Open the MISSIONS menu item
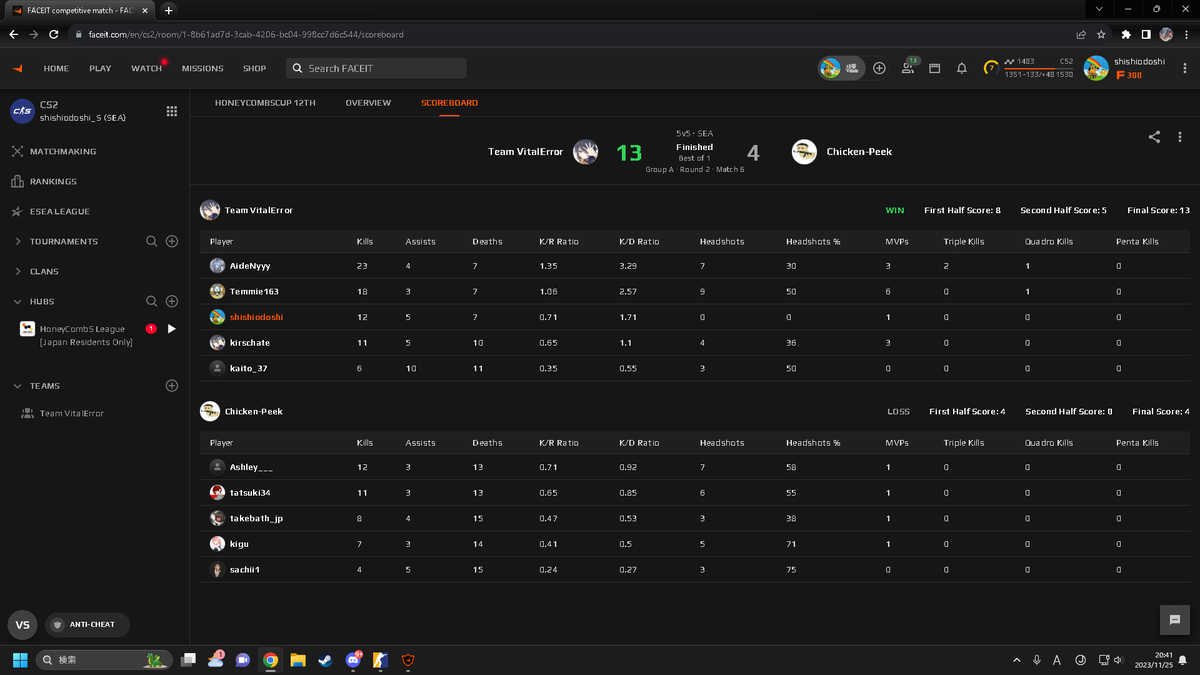This screenshot has height=675, width=1200. (x=203, y=68)
